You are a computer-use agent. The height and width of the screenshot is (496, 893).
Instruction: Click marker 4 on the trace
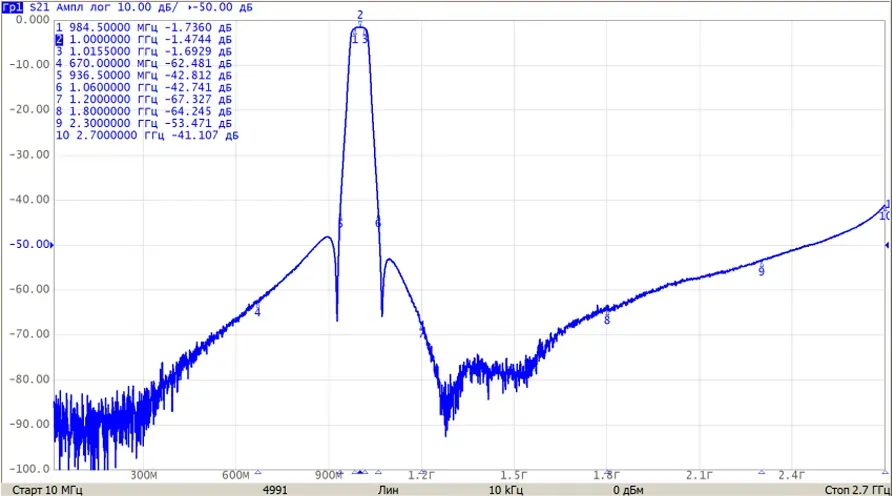(x=257, y=311)
